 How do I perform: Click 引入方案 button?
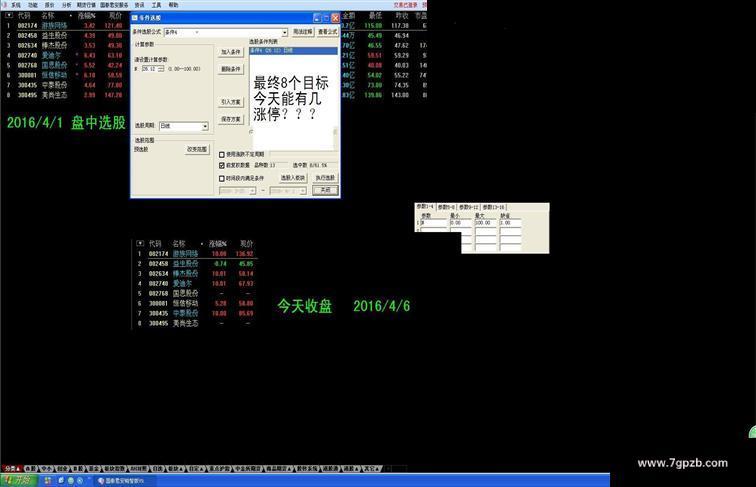point(230,102)
